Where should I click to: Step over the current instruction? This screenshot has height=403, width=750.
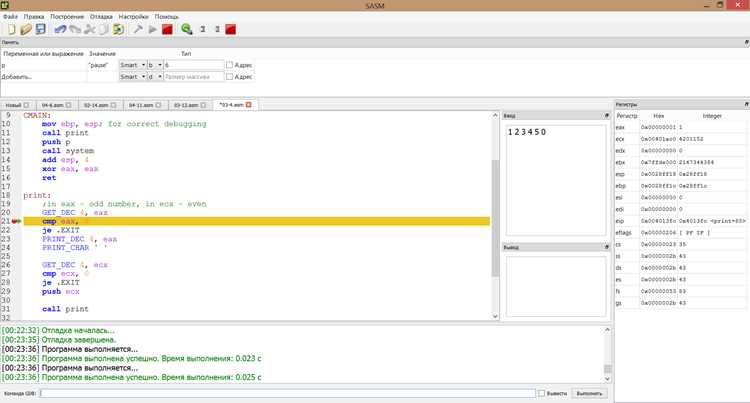click(203, 29)
